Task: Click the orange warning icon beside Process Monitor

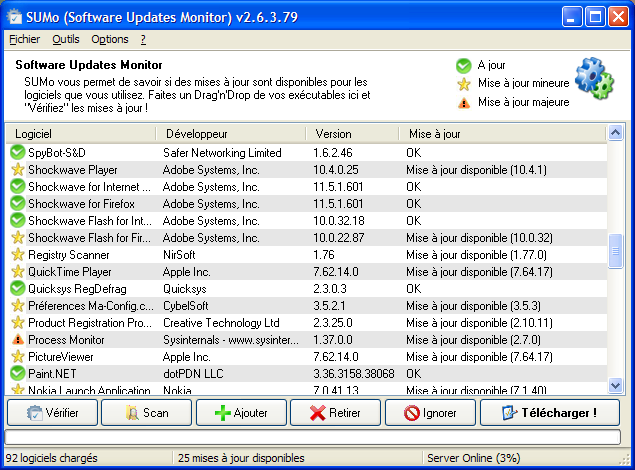Action: (x=18, y=339)
